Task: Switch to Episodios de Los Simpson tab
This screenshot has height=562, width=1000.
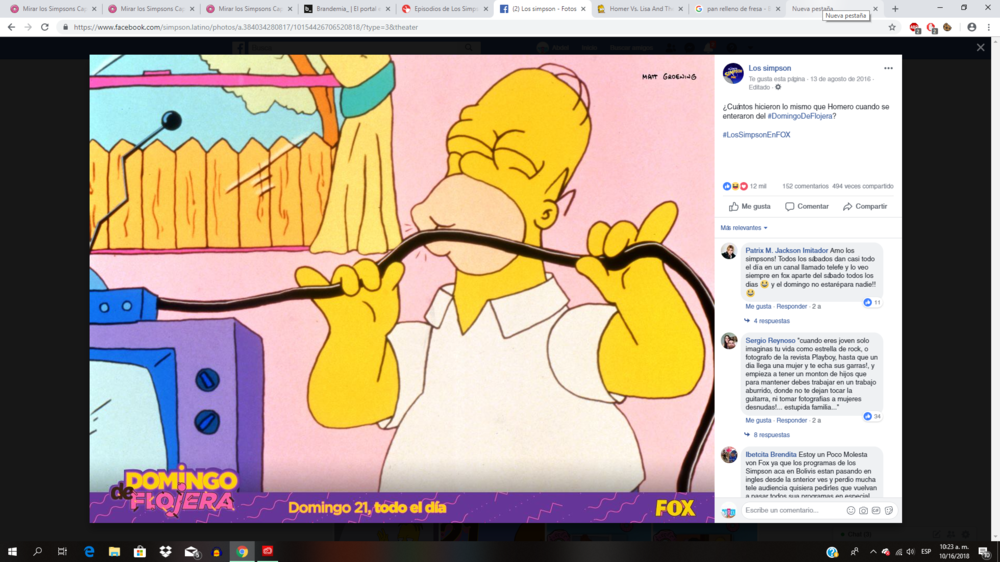Action: [445, 9]
